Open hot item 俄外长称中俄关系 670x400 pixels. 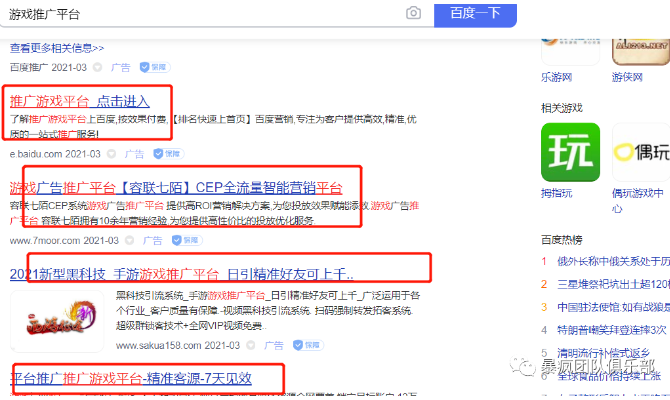coord(613,262)
